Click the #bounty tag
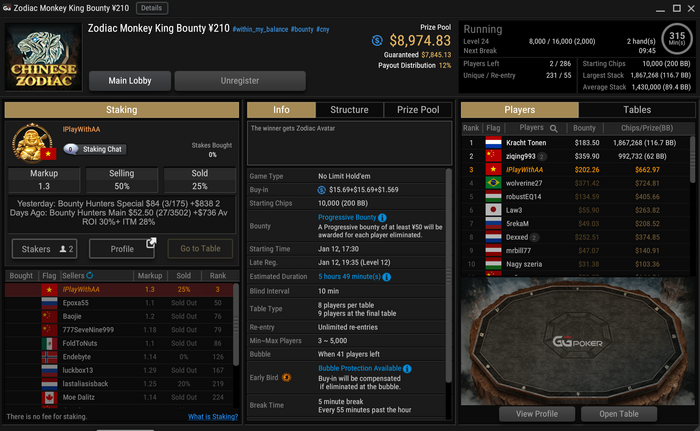This screenshot has width=700, height=431. tap(302, 29)
